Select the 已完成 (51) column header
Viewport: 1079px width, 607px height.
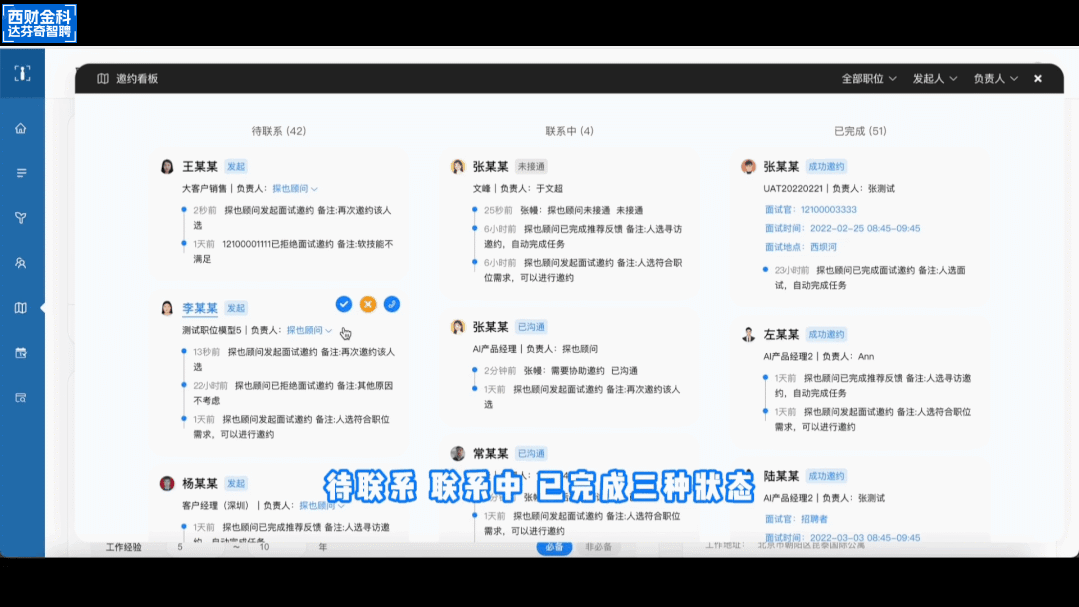860,131
